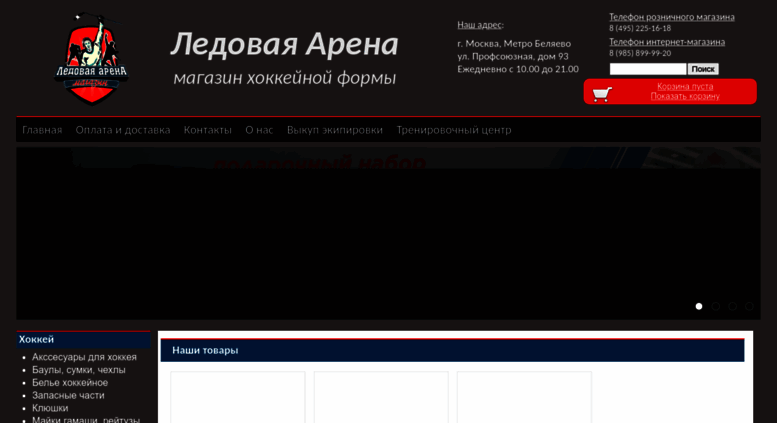Click the магазин хоккейной формы subtitle
The image size is (777, 423).
[285, 78]
